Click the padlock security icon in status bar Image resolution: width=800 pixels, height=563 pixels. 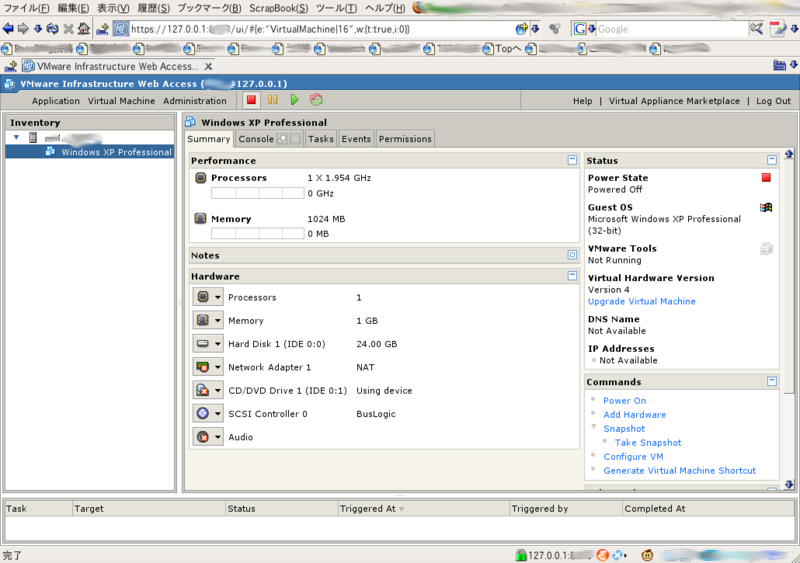tap(520, 555)
